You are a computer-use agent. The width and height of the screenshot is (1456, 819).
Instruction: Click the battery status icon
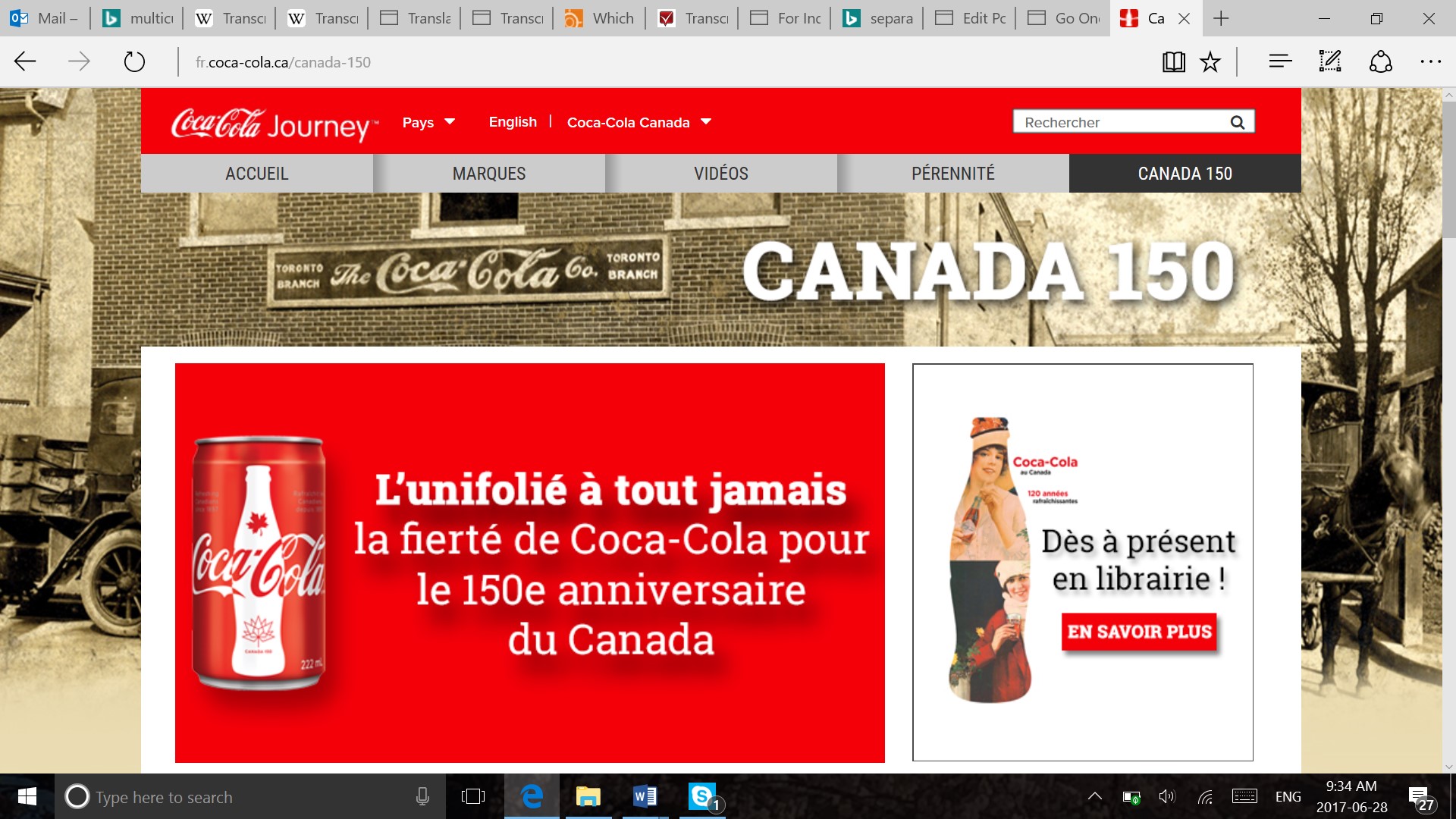point(1131,796)
